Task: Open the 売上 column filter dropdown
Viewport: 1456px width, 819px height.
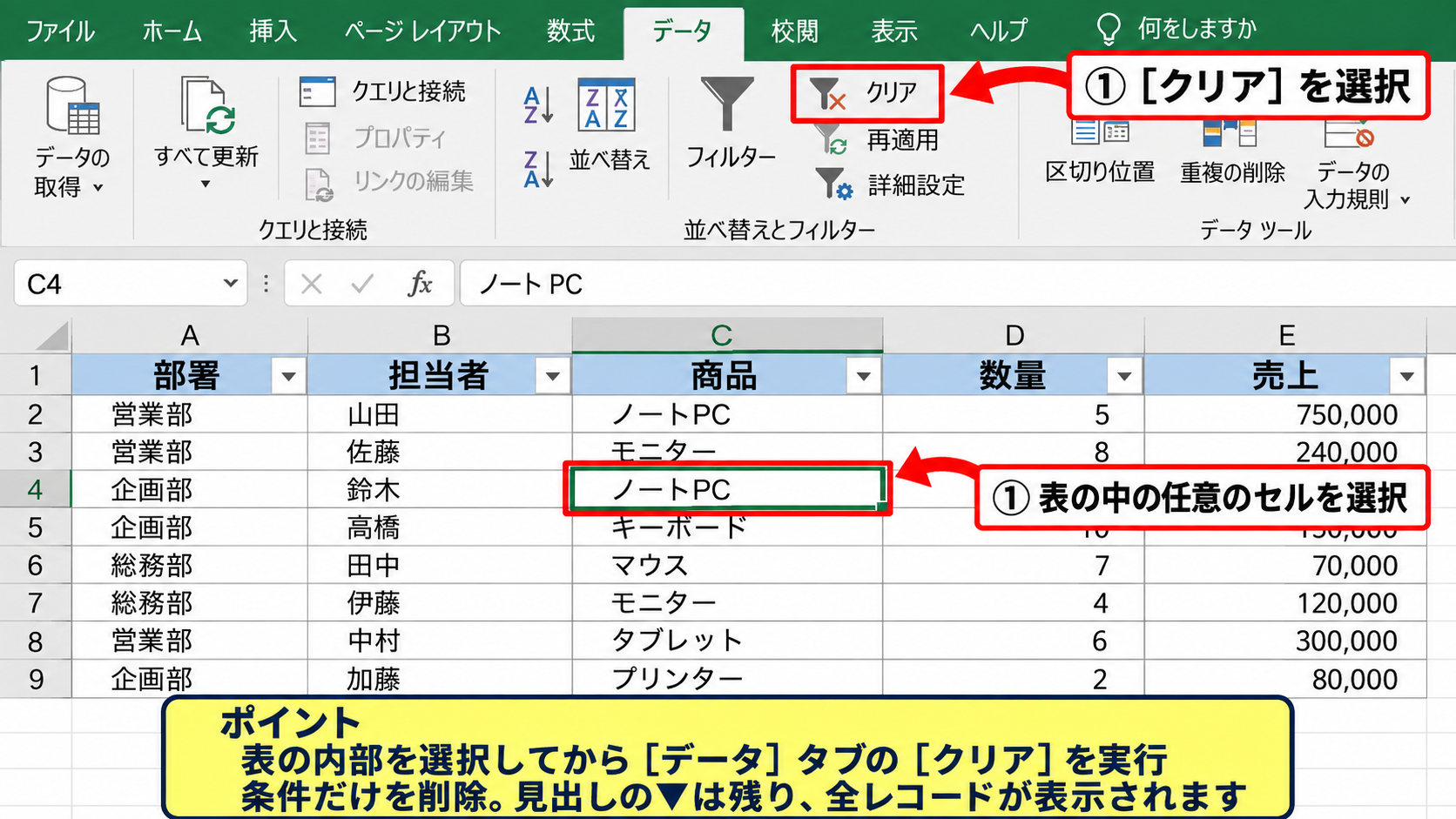Action: [1406, 377]
